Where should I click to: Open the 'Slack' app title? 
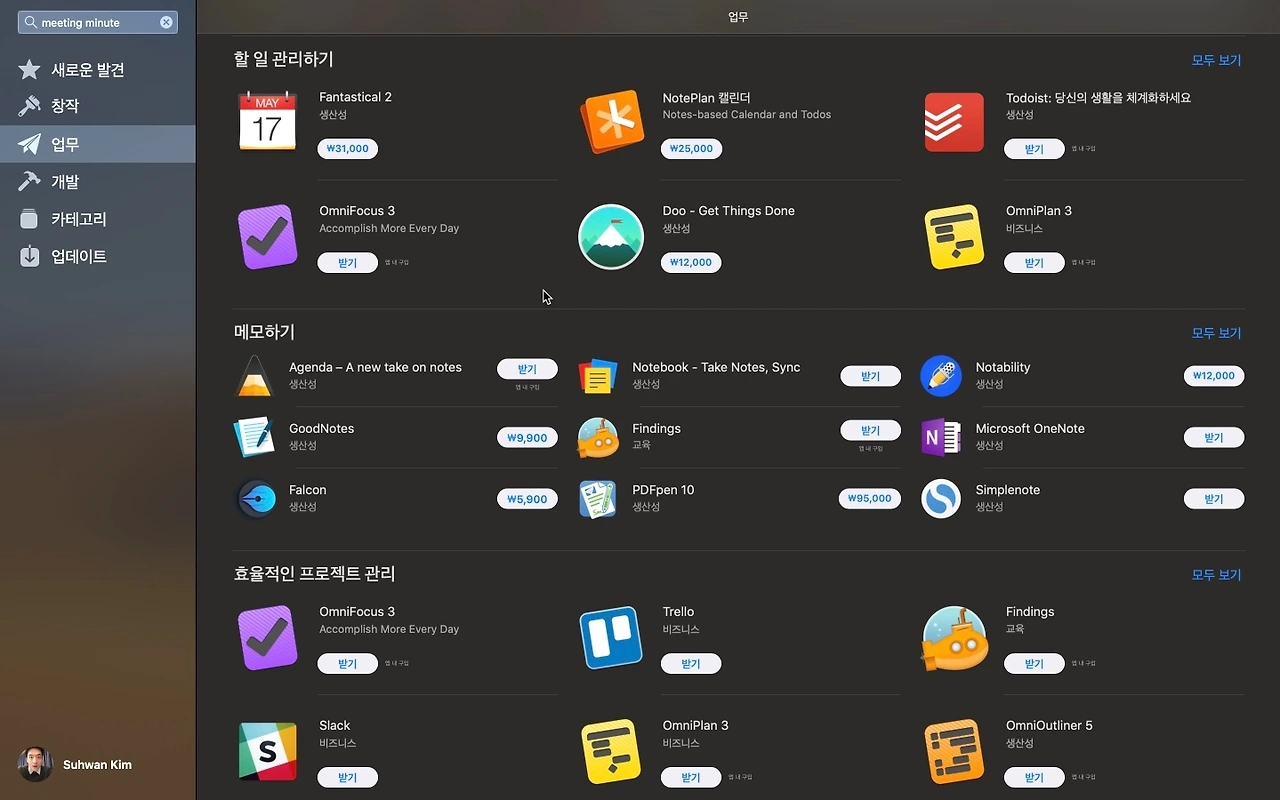[x=335, y=726]
